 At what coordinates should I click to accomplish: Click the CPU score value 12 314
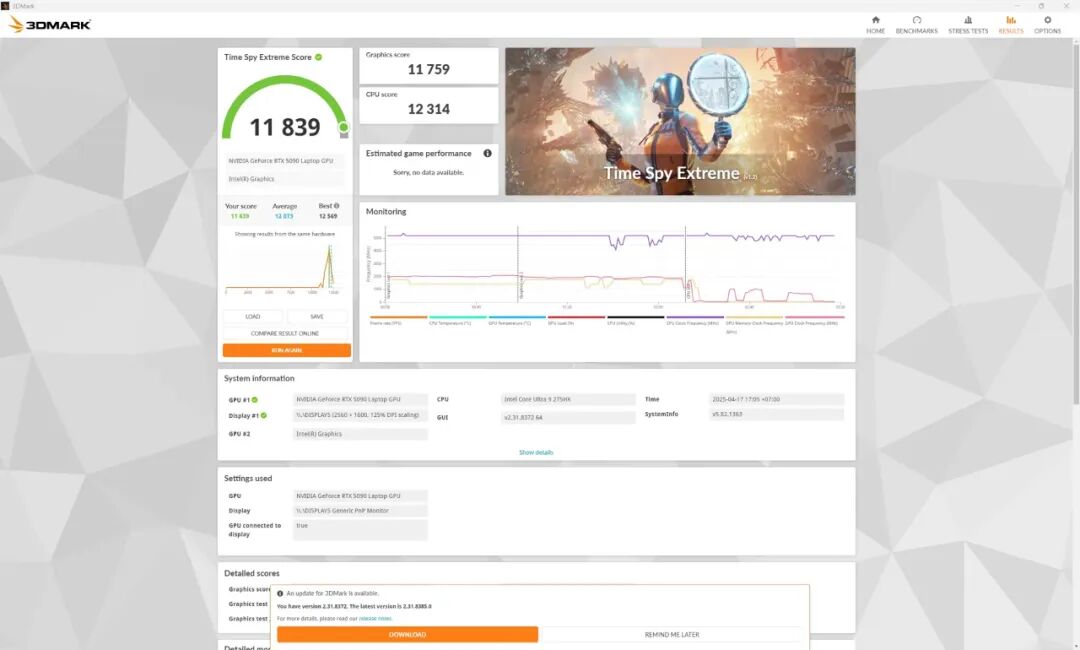click(428, 109)
